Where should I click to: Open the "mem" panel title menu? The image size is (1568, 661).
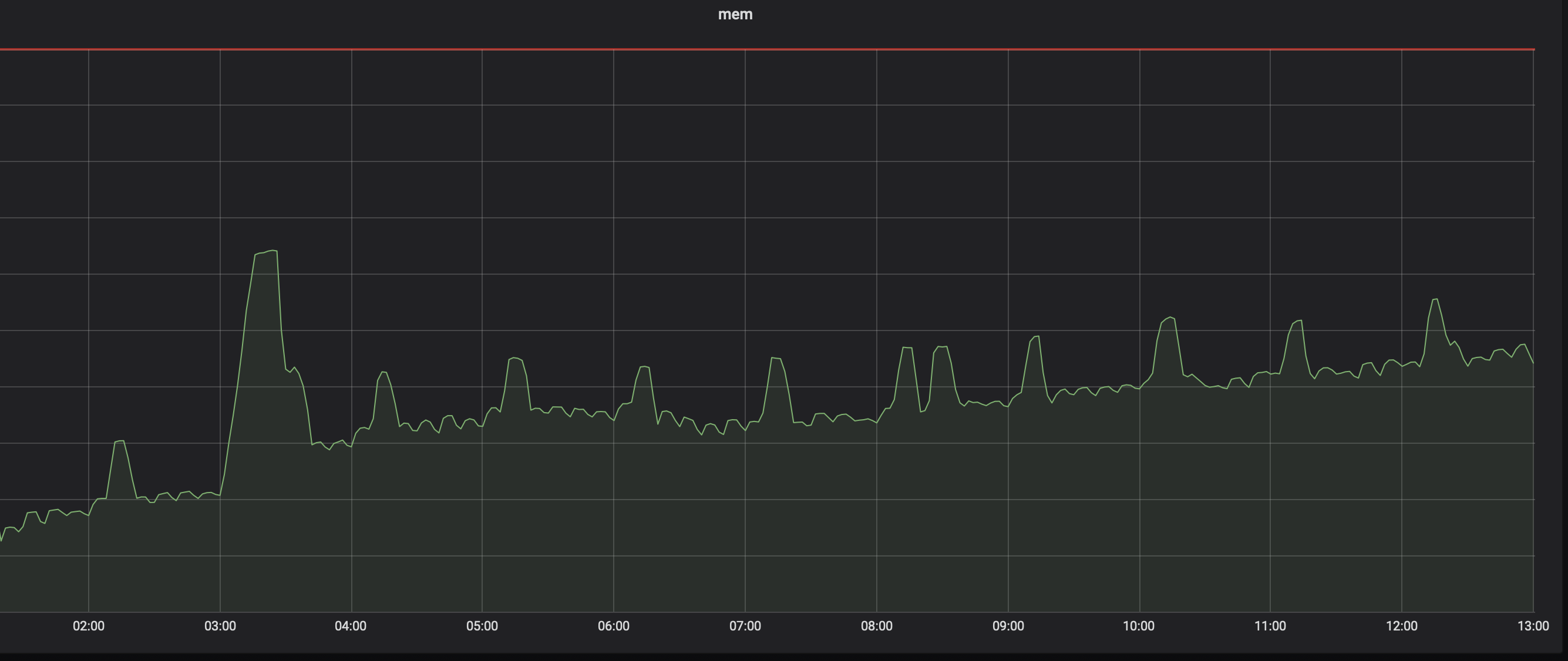[x=735, y=14]
